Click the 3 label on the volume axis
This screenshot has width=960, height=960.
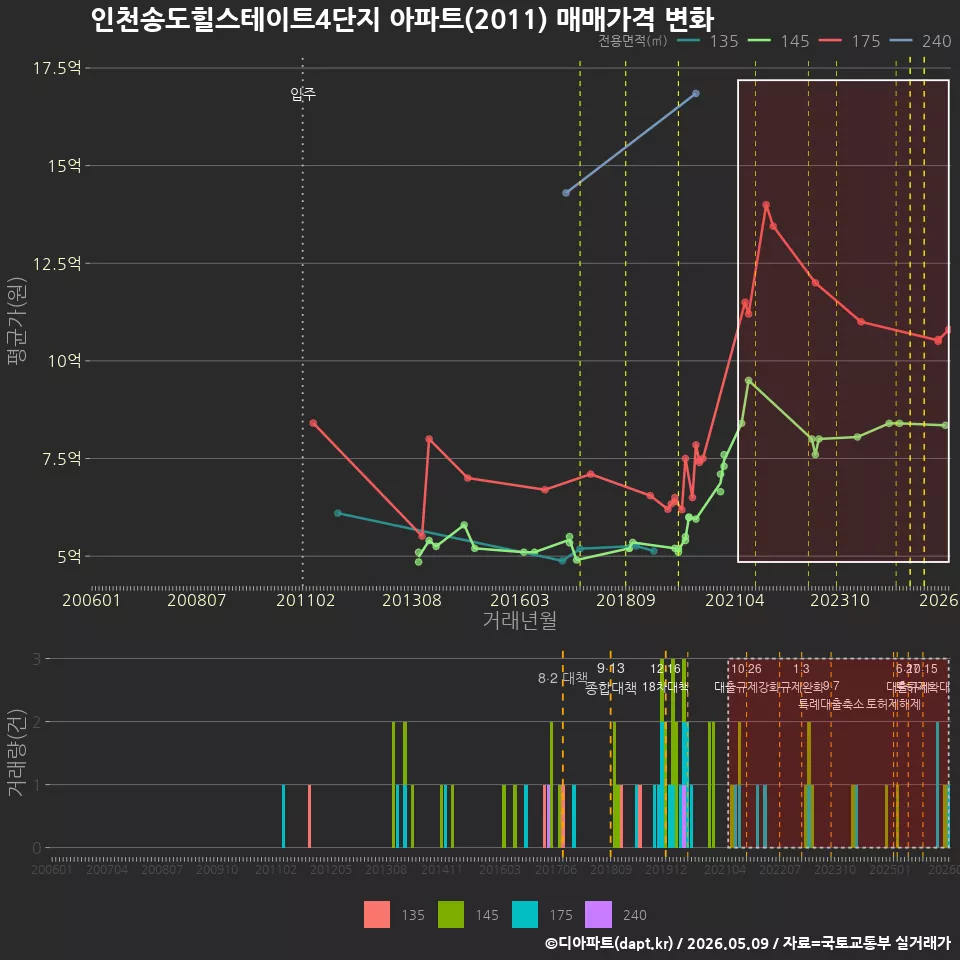point(37,659)
